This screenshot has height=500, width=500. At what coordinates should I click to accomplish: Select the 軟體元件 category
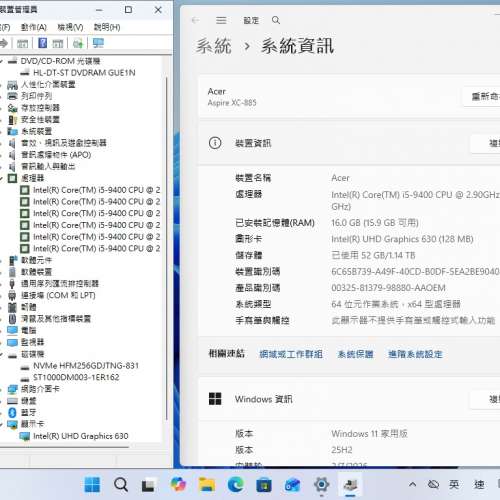click(36, 260)
